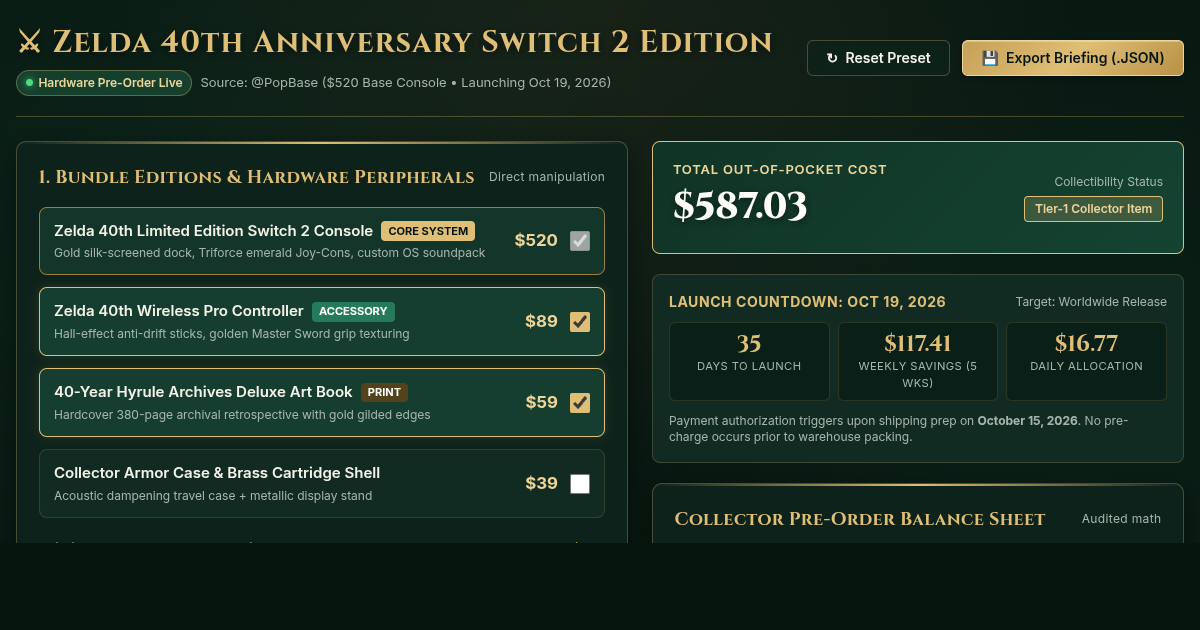Select the 35 Days to Launch tile
Screen dimensions: 1200x630
coord(749,362)
